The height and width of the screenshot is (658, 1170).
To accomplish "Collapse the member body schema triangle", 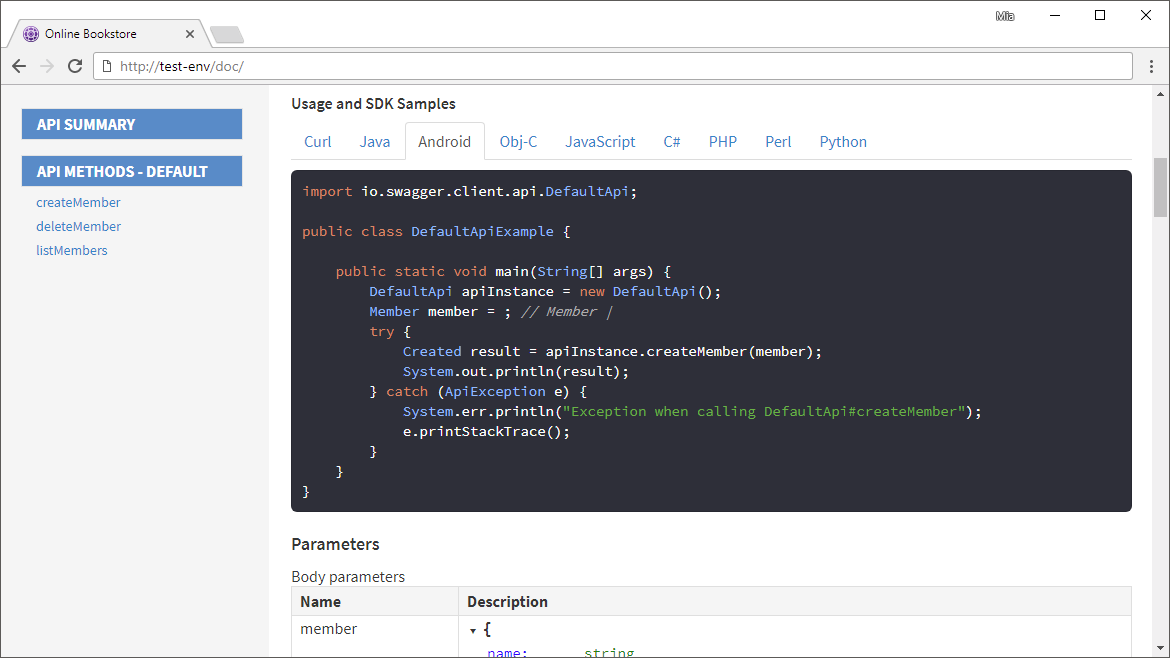I will coord(472,630).
